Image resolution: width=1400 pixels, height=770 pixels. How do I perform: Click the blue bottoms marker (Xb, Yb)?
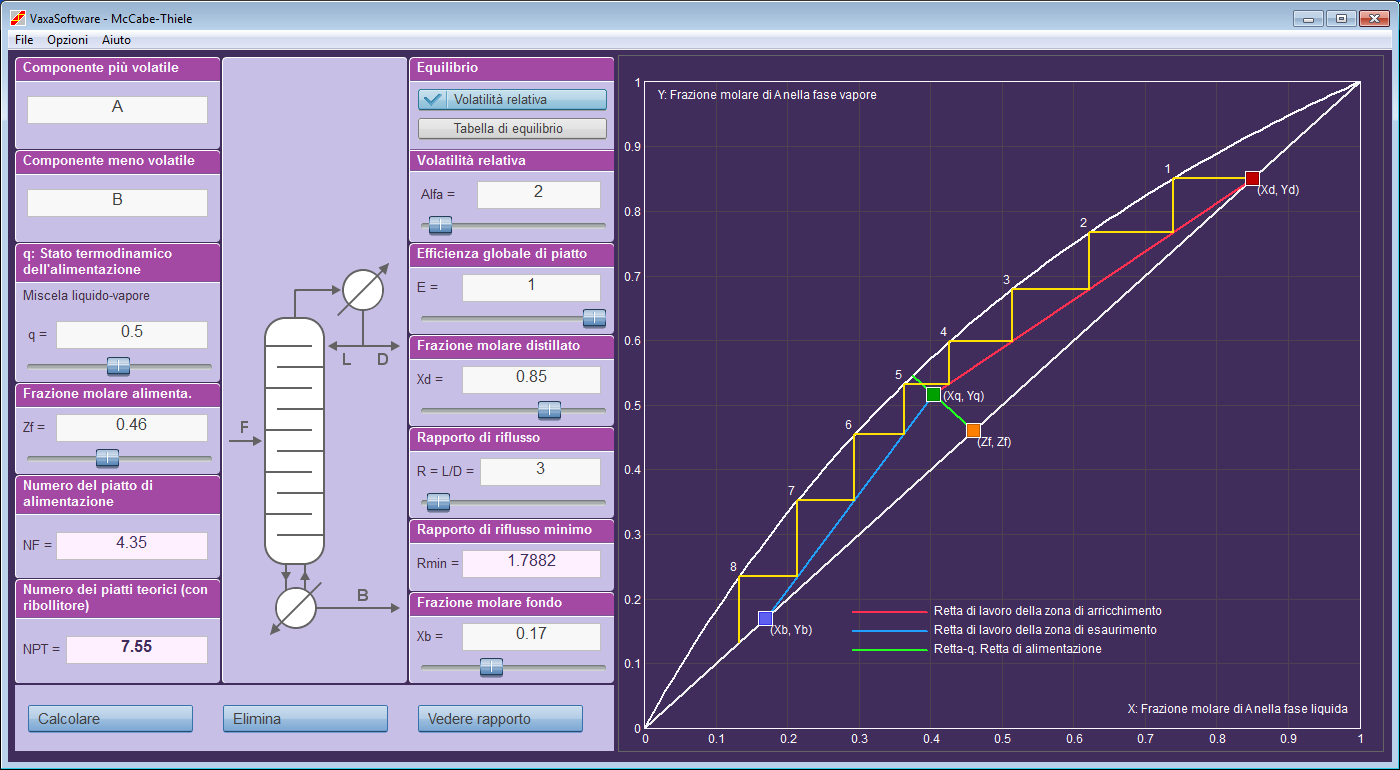coord(765,618)
